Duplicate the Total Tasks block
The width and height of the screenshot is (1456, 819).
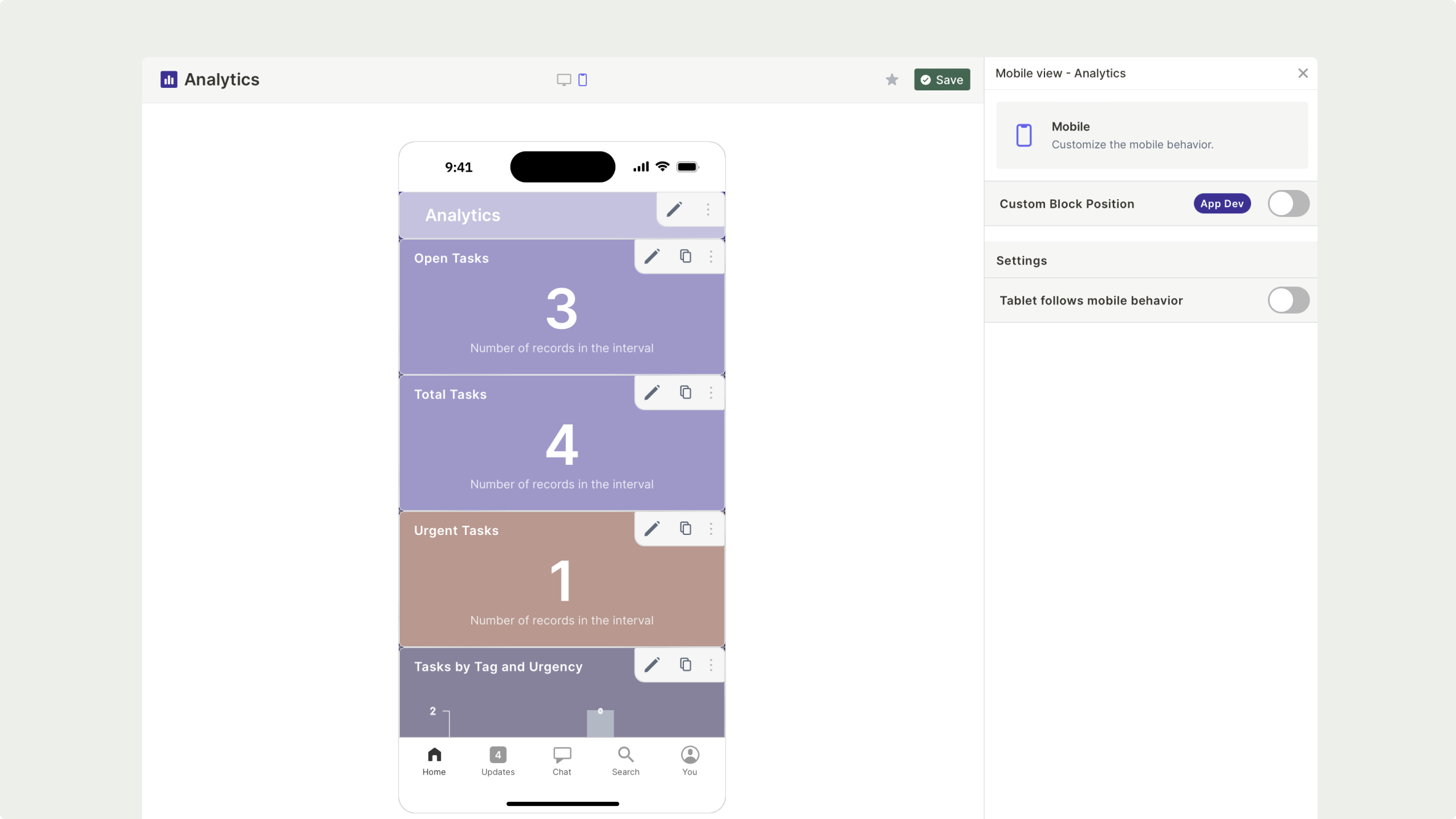coord(685,392)
